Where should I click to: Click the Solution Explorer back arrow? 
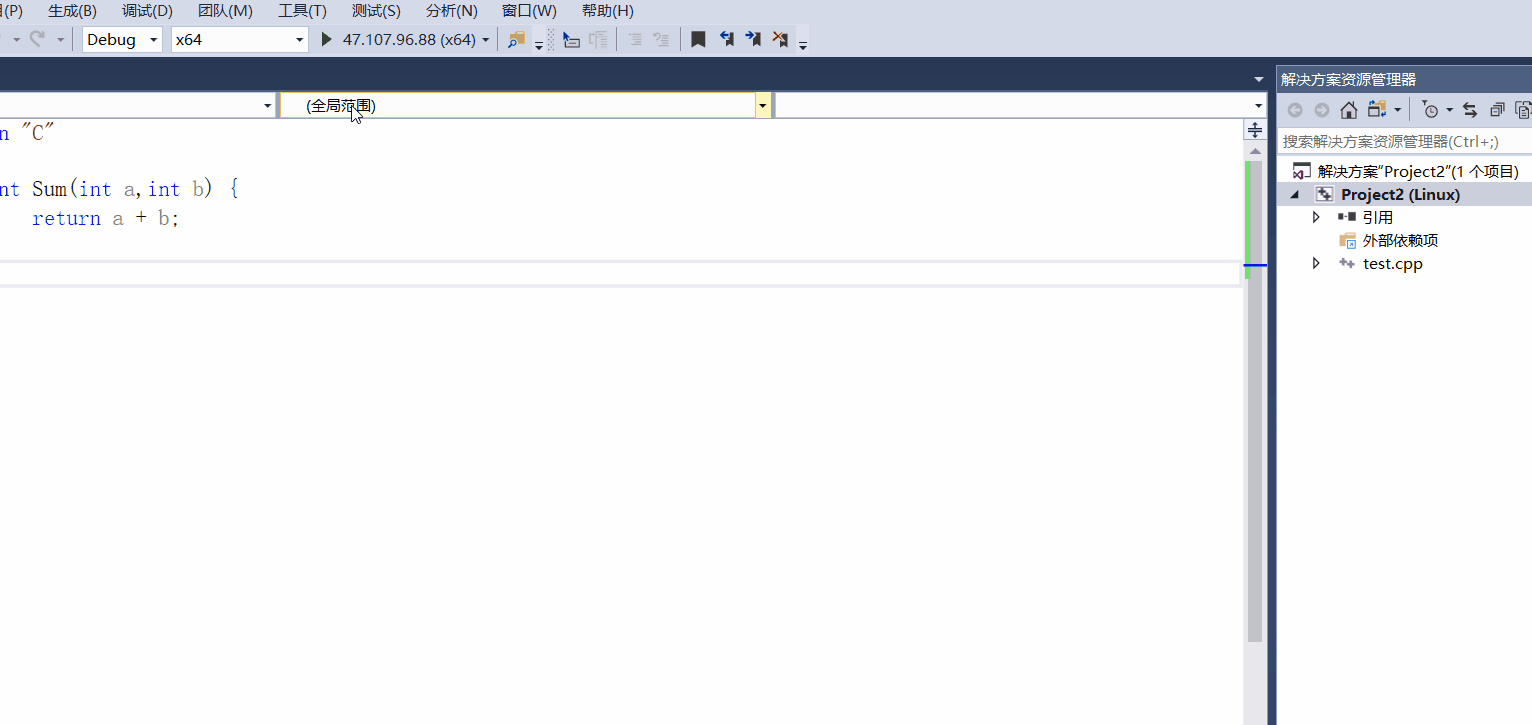(x=1295, y=110)
